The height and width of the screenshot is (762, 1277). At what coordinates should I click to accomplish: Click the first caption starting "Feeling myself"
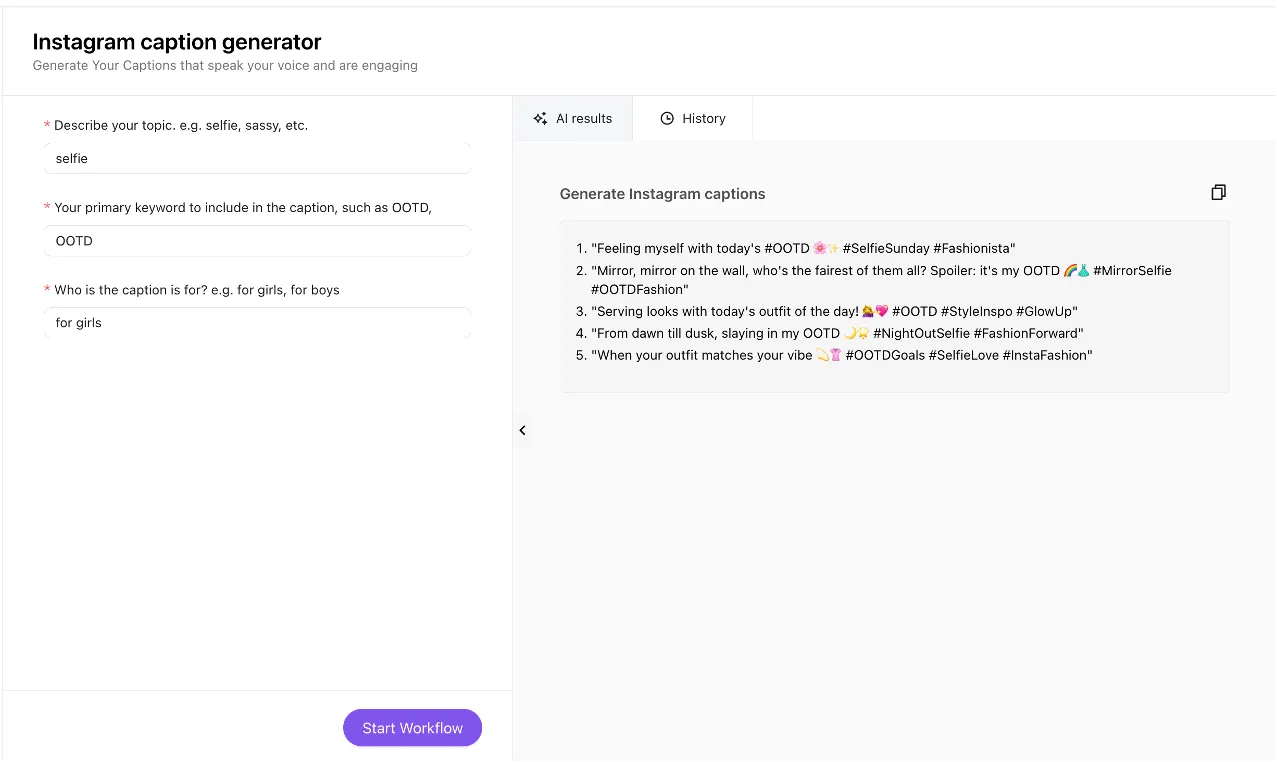click(803, 248)
